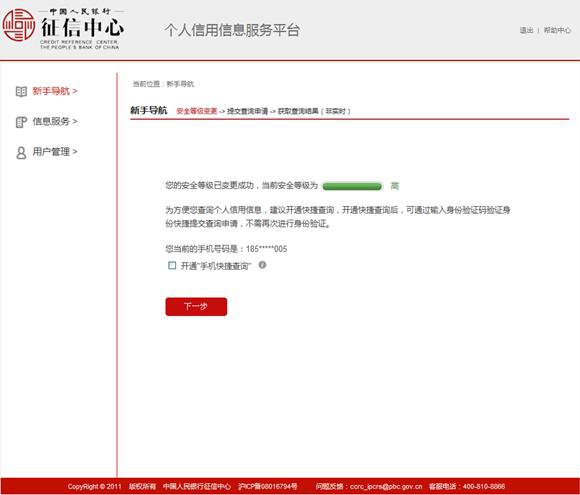Click the 个人信用信息服务平台 title
The image size is (580, 495).
click(x=232, y=30)
